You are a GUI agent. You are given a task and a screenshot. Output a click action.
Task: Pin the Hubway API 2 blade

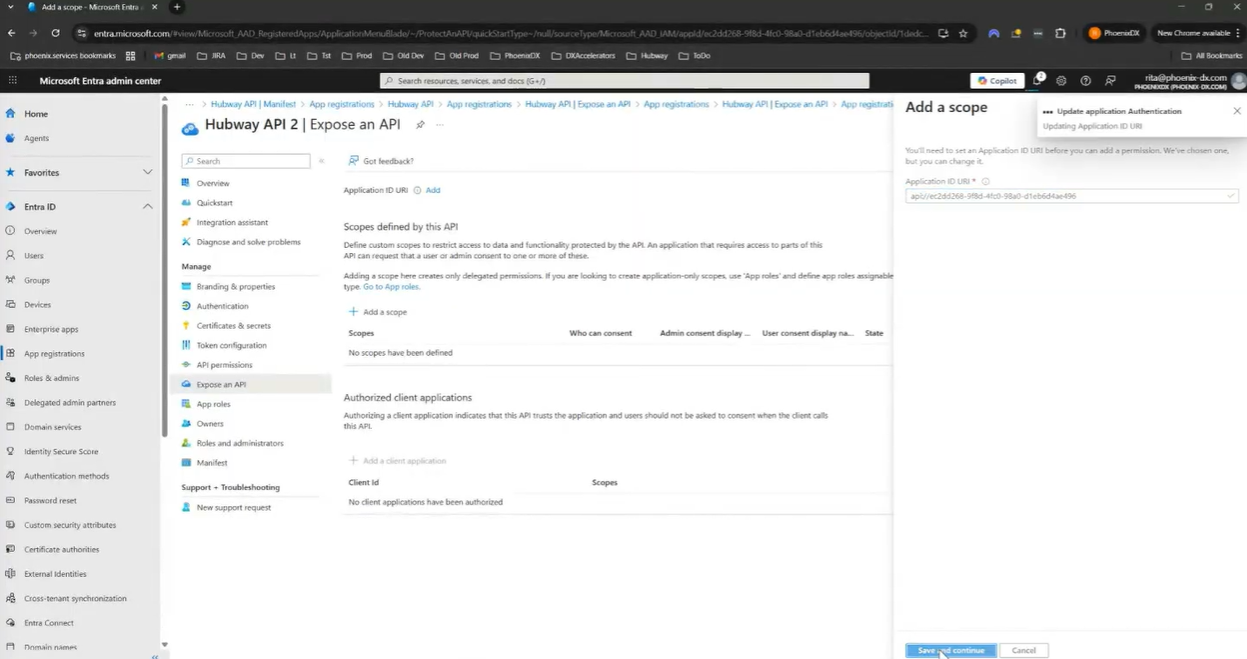420,125
